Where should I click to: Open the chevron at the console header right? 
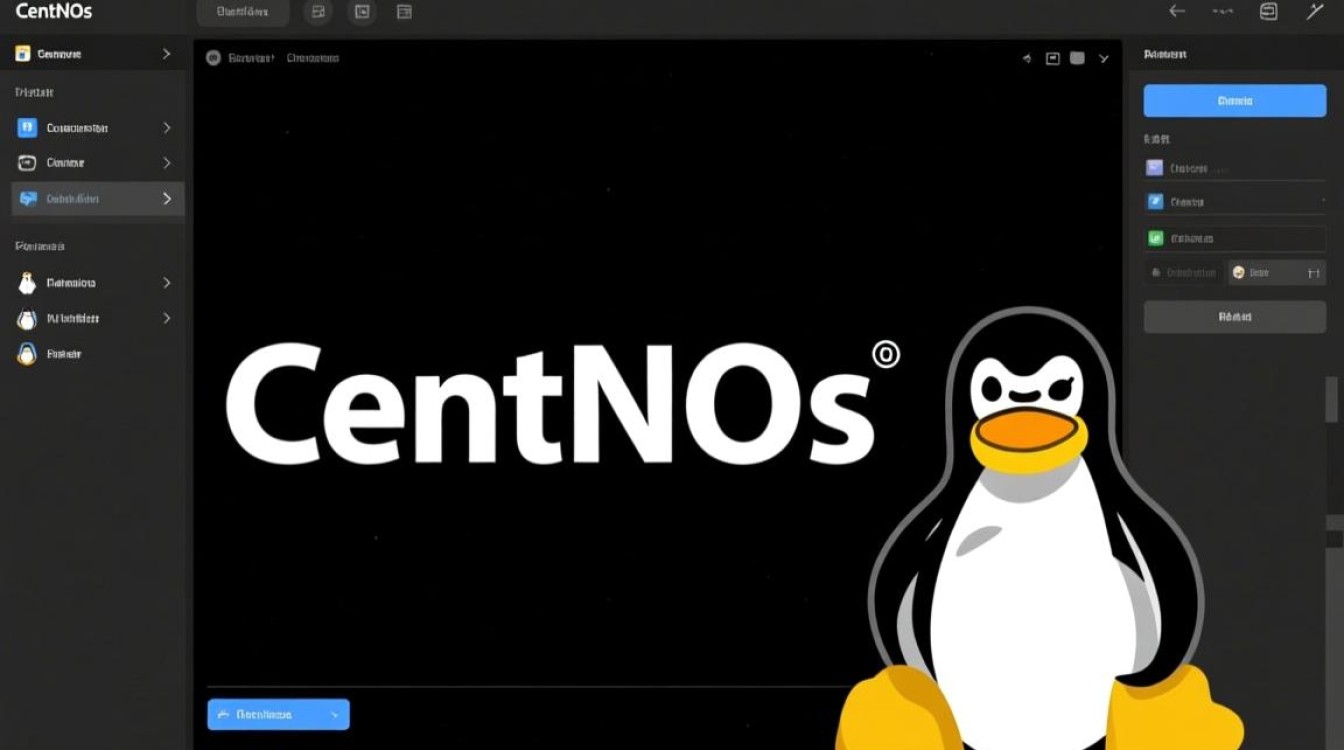(x=1104, y=58)
